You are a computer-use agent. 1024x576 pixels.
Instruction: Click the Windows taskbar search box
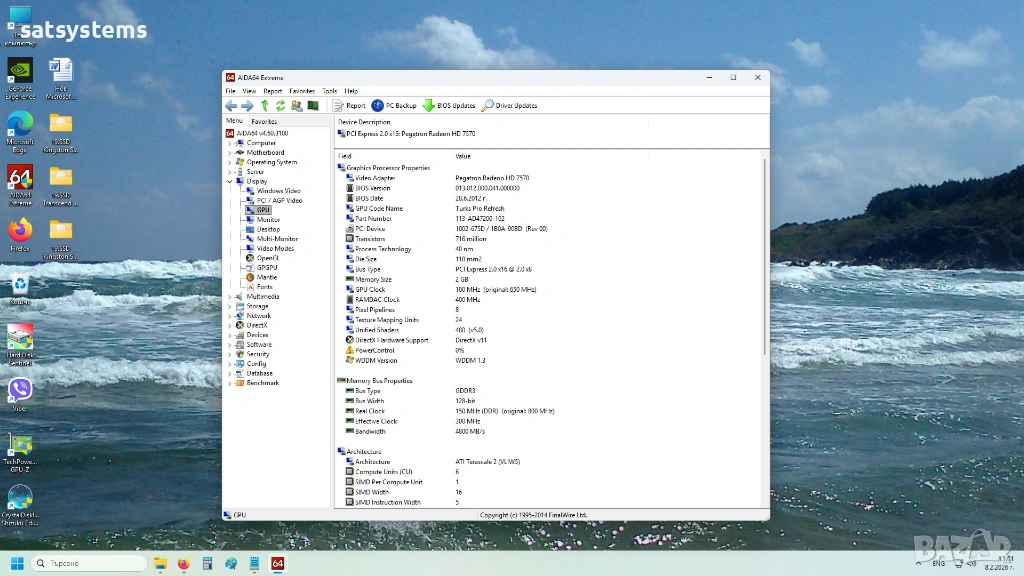pyautogui.click(x=90, y=563)
